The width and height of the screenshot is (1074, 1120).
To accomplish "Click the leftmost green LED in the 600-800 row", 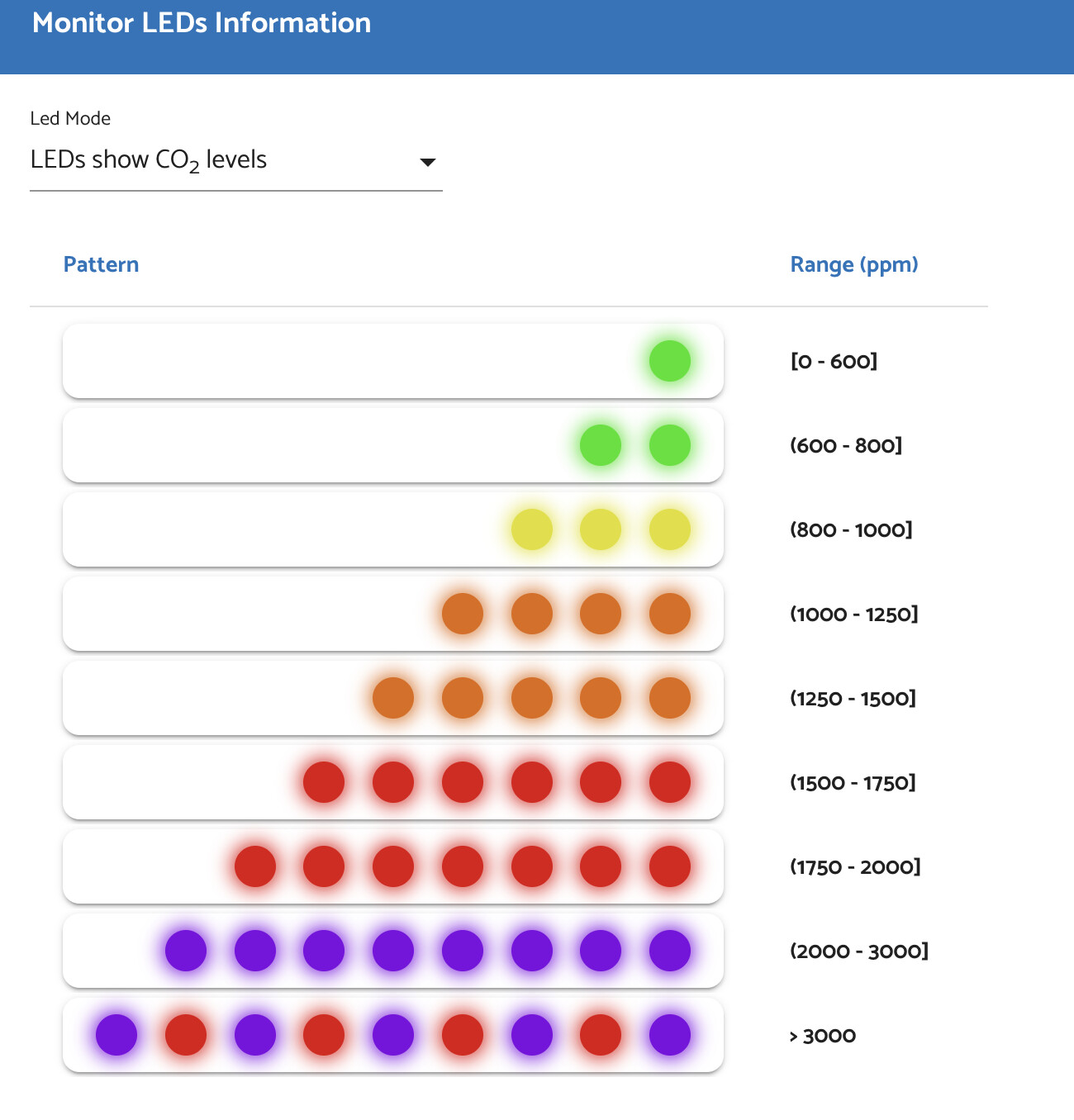I will coord(601,445).
